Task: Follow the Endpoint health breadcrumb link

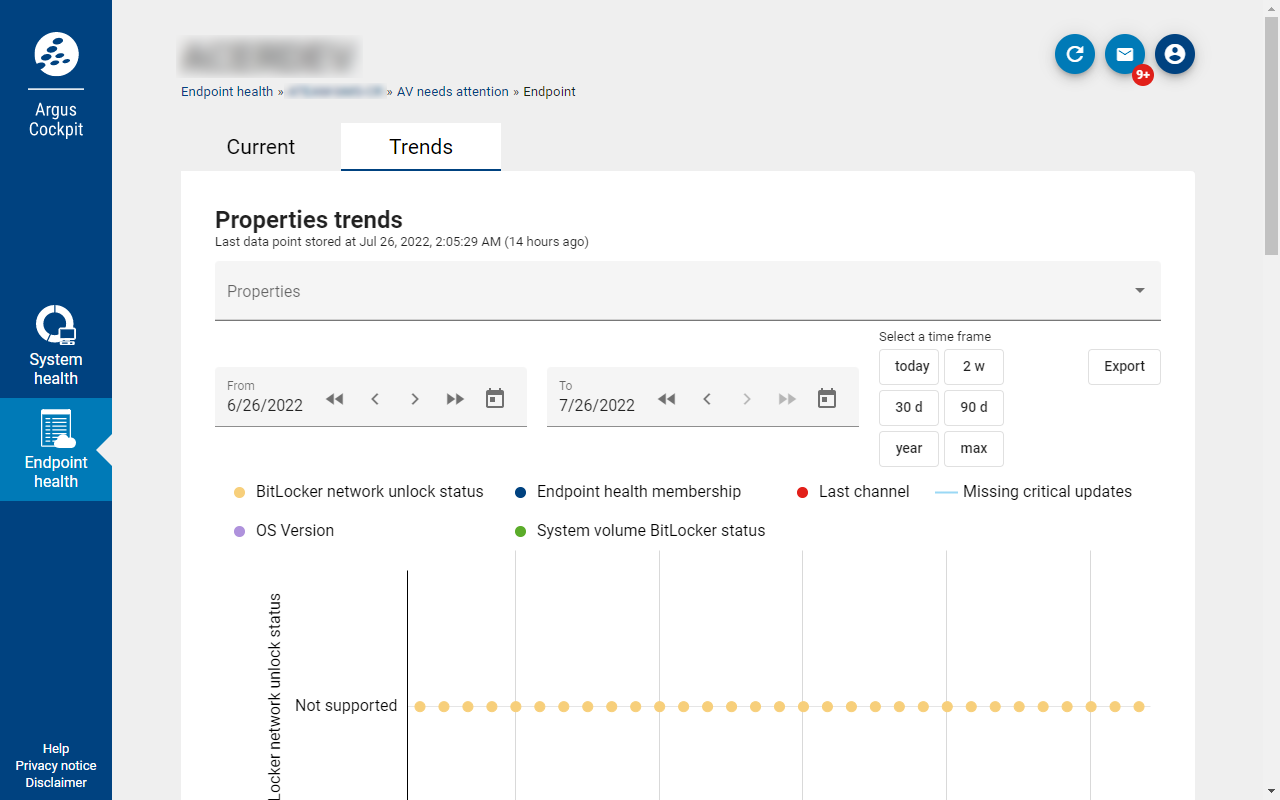Action: (227, 92)
